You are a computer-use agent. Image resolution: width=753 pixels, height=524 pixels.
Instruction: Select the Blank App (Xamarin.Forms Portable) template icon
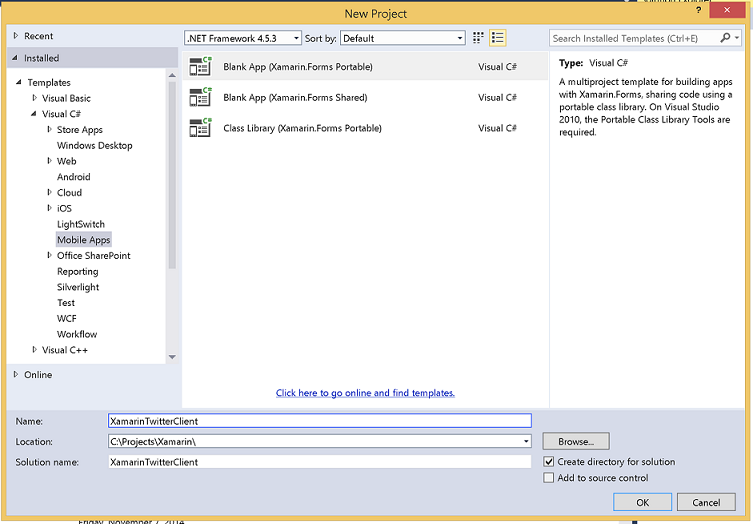pos(200,66)
